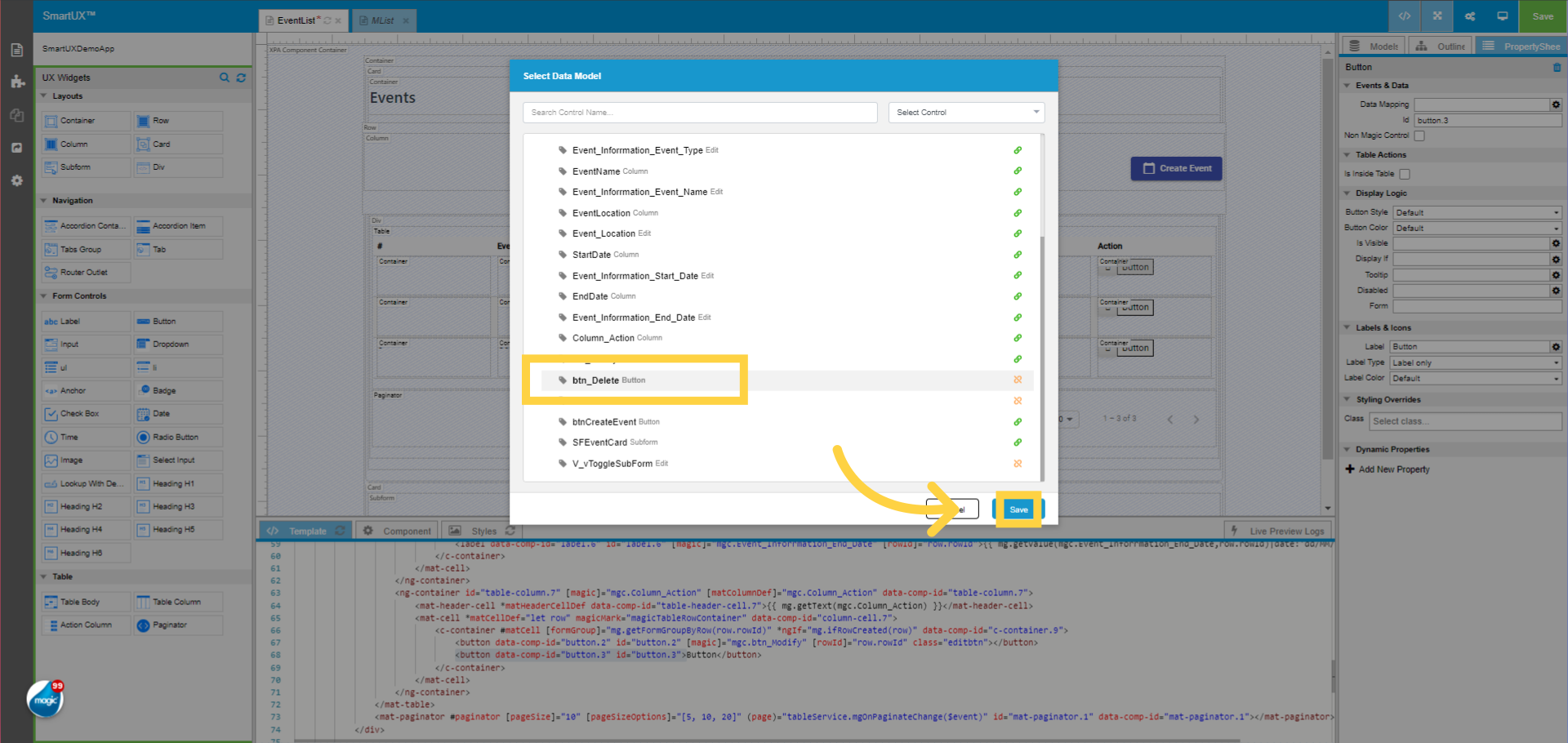The width and height of the screenshot is (1568, 743).
Task: Enable the Is Inside Table checkbox
Action: (x=1404, y=173)
